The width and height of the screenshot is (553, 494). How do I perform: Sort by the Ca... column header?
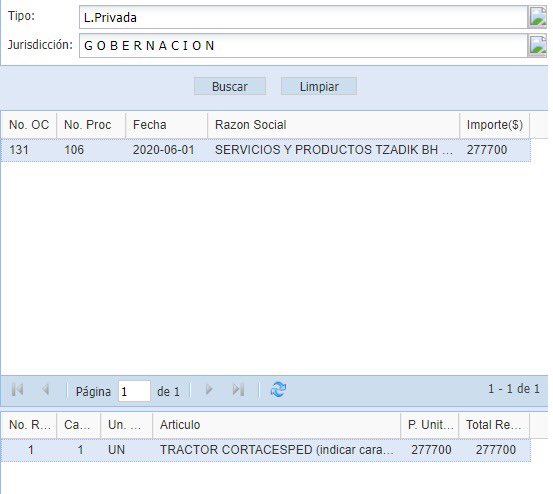(79, 425)
